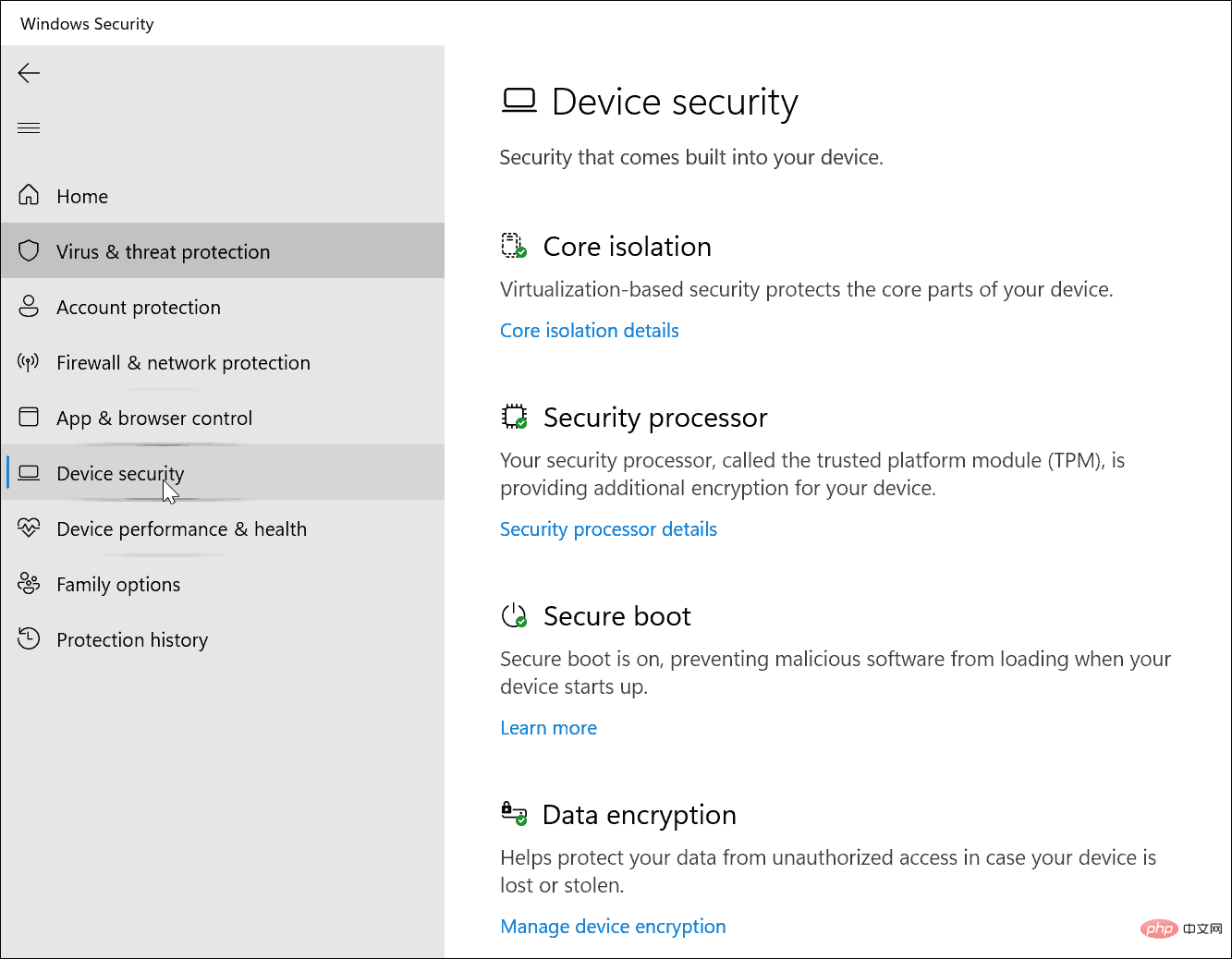Click the Secure boot power icon

pyautogui.click(x=515, y=614)
